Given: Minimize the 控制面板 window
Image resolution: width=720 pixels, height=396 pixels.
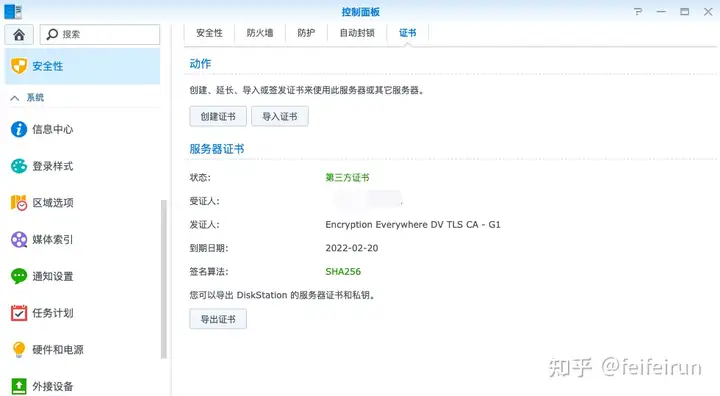Looking at the screenshot, I should [661, 11].
